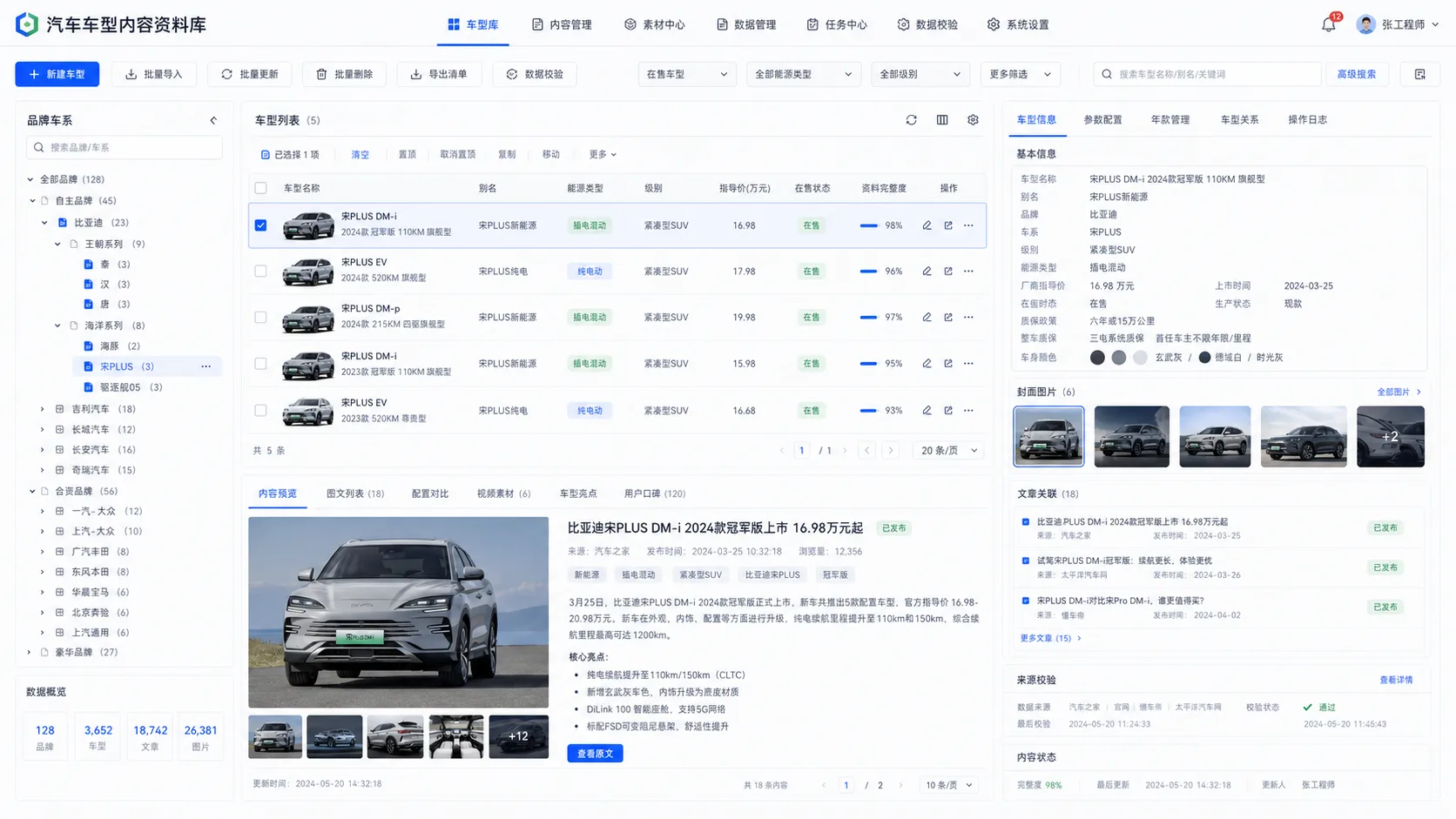Select the 德域白 dark blue swatch

[x=1204, y=358]
